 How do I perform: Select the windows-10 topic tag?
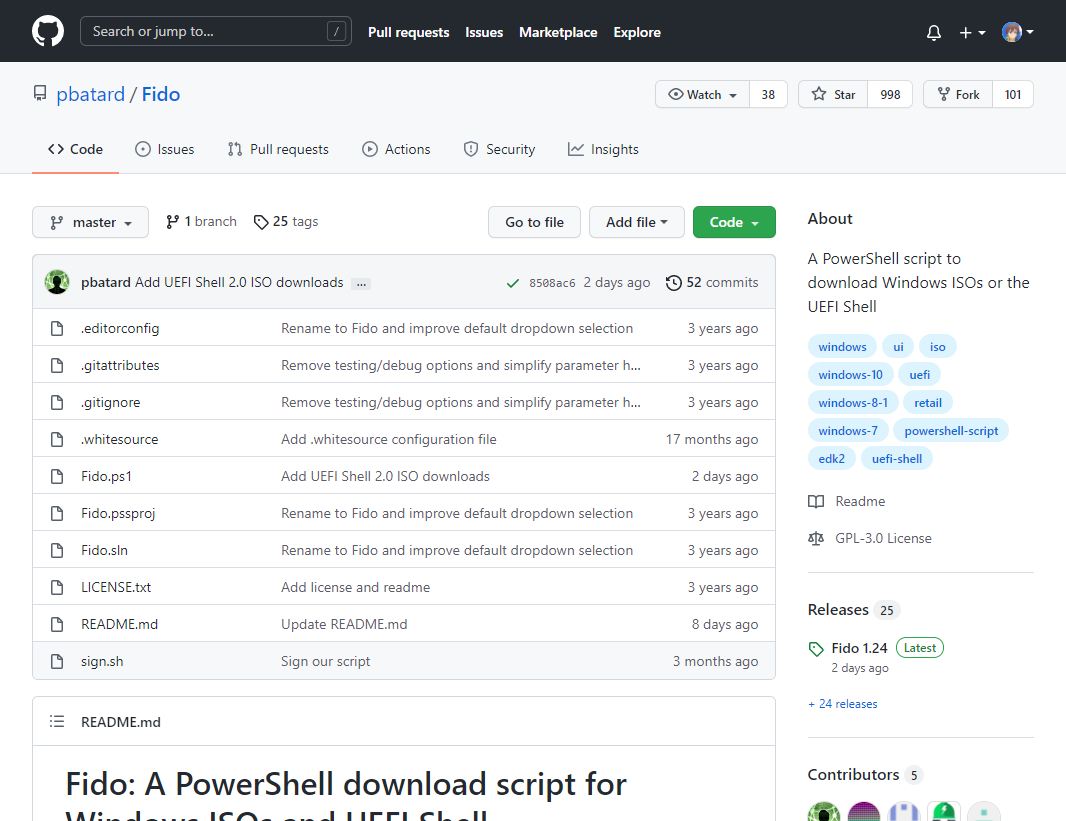(850, 374)
